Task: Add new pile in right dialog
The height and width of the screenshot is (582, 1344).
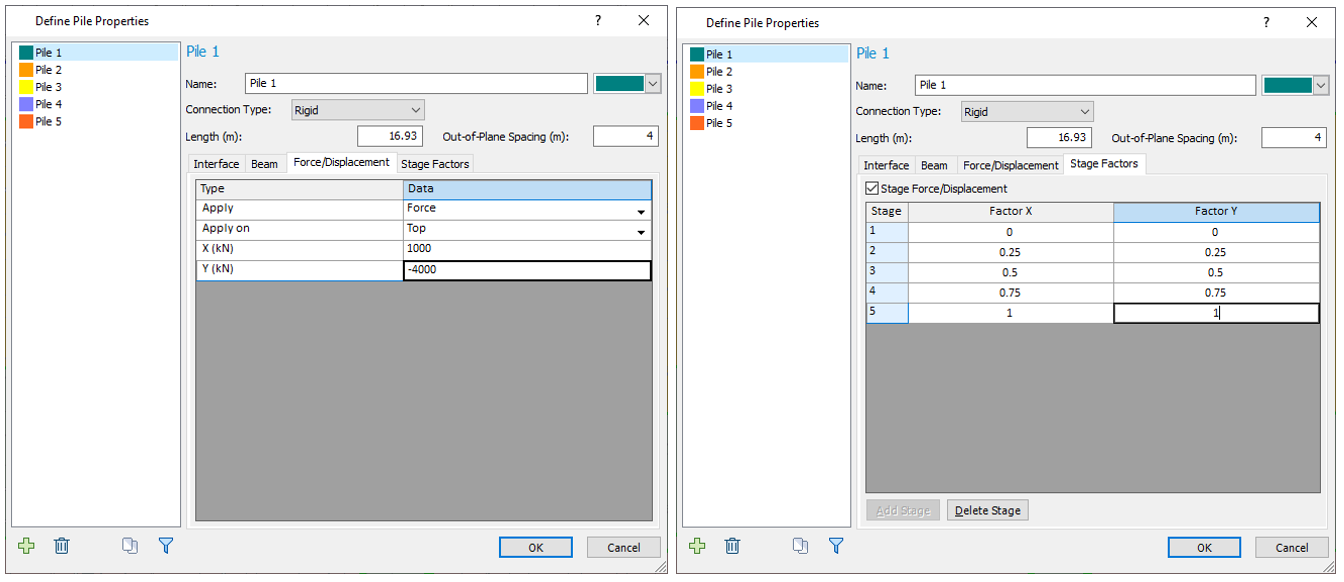Action: tap(698, 546)
